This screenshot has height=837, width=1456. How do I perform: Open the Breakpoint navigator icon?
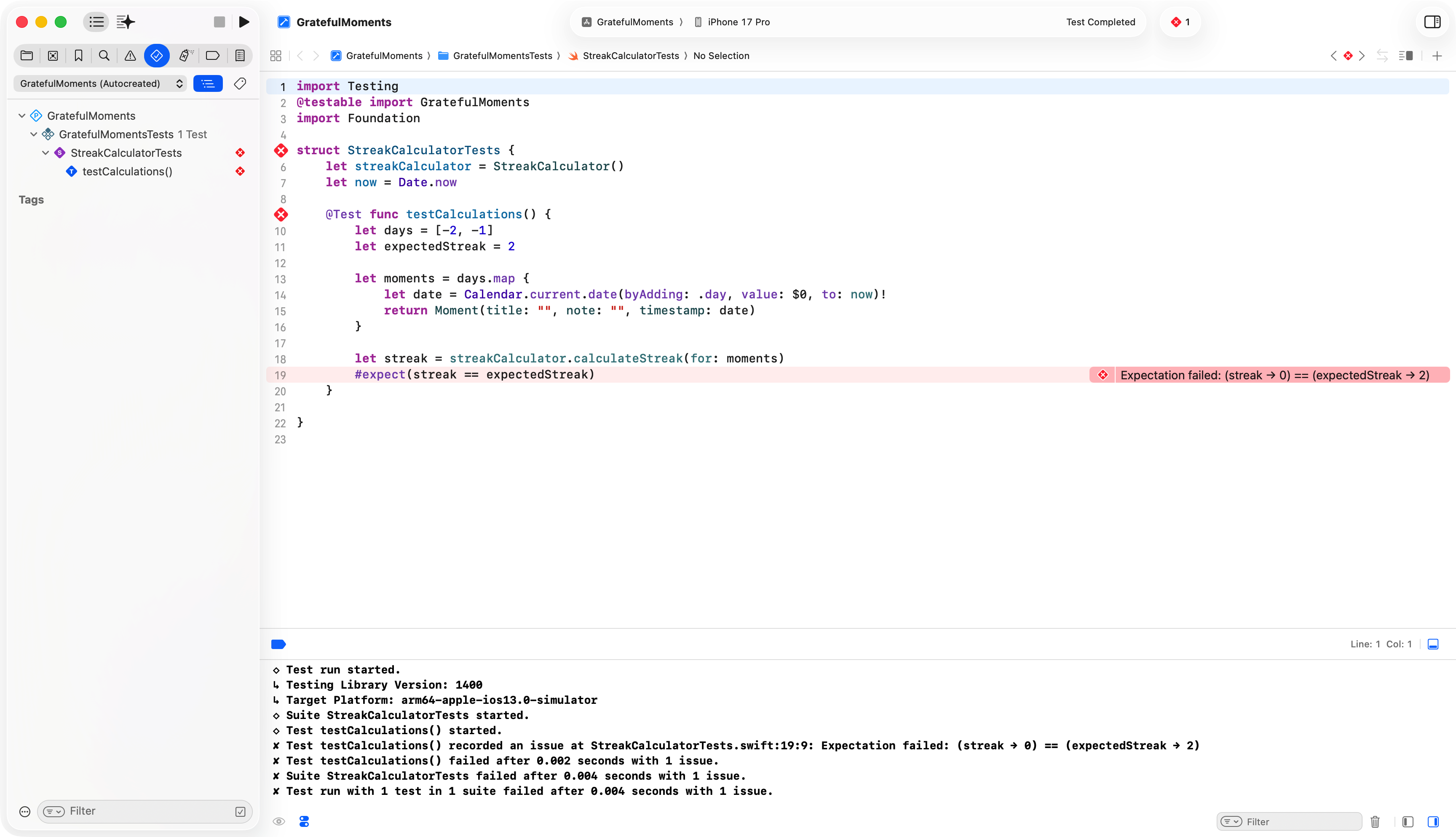tap(213, 56)
